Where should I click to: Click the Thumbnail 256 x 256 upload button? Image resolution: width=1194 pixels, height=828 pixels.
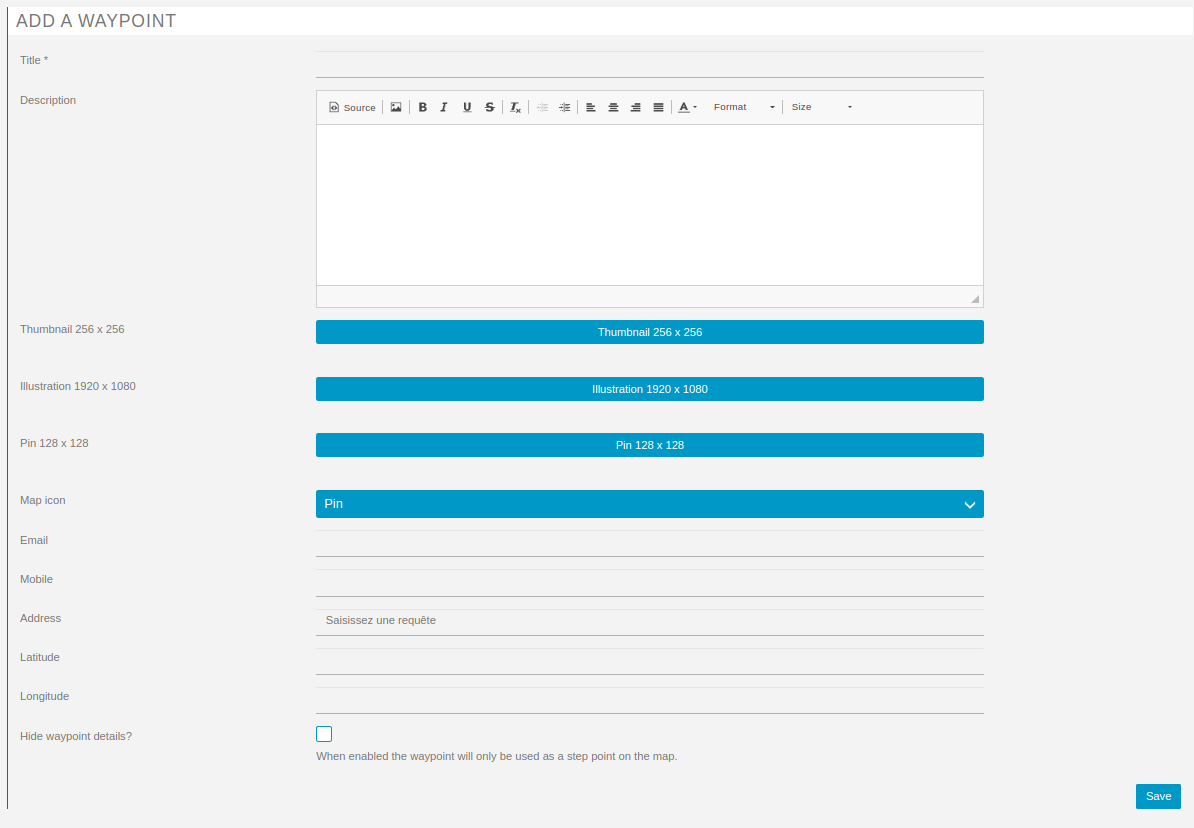tap(650, 332)
